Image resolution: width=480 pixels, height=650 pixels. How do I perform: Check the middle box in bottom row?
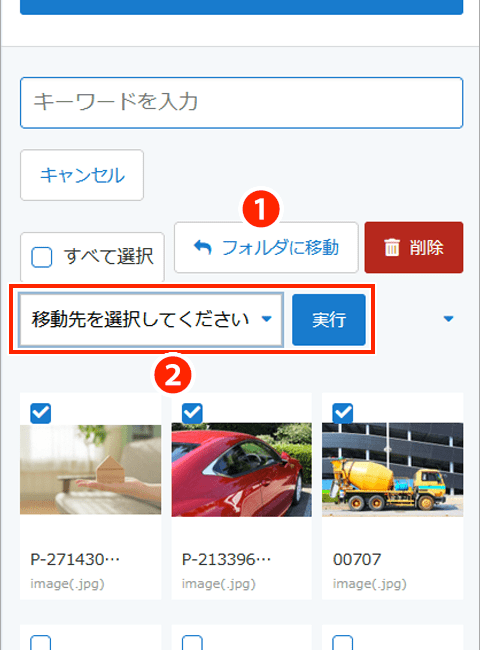192,643
